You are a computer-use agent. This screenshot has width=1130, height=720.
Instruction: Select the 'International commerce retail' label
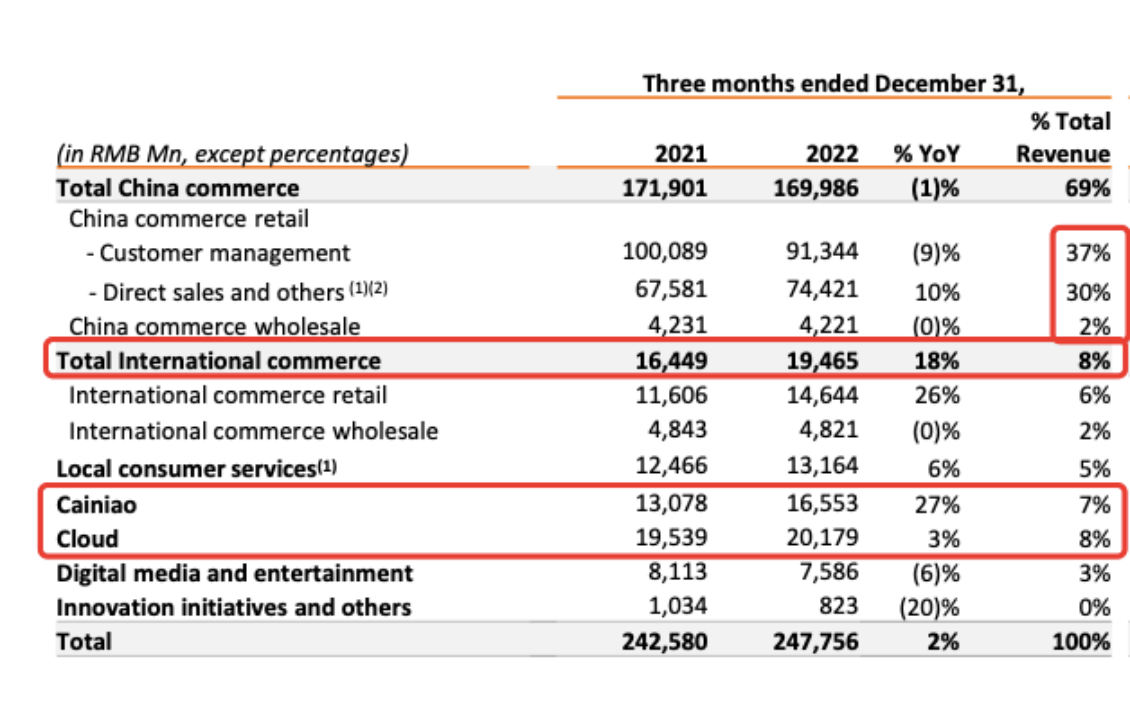227,396
